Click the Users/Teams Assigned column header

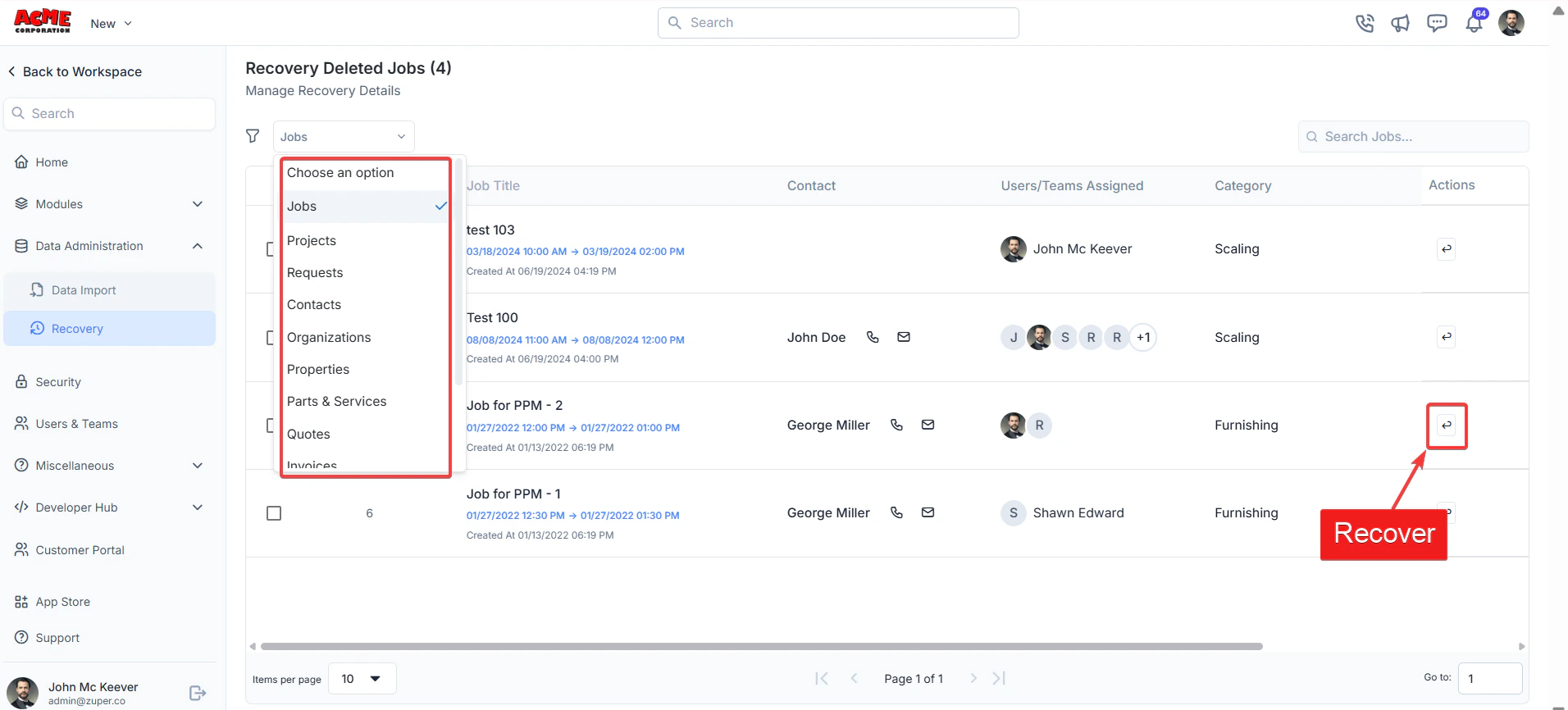coord(1072,186)
